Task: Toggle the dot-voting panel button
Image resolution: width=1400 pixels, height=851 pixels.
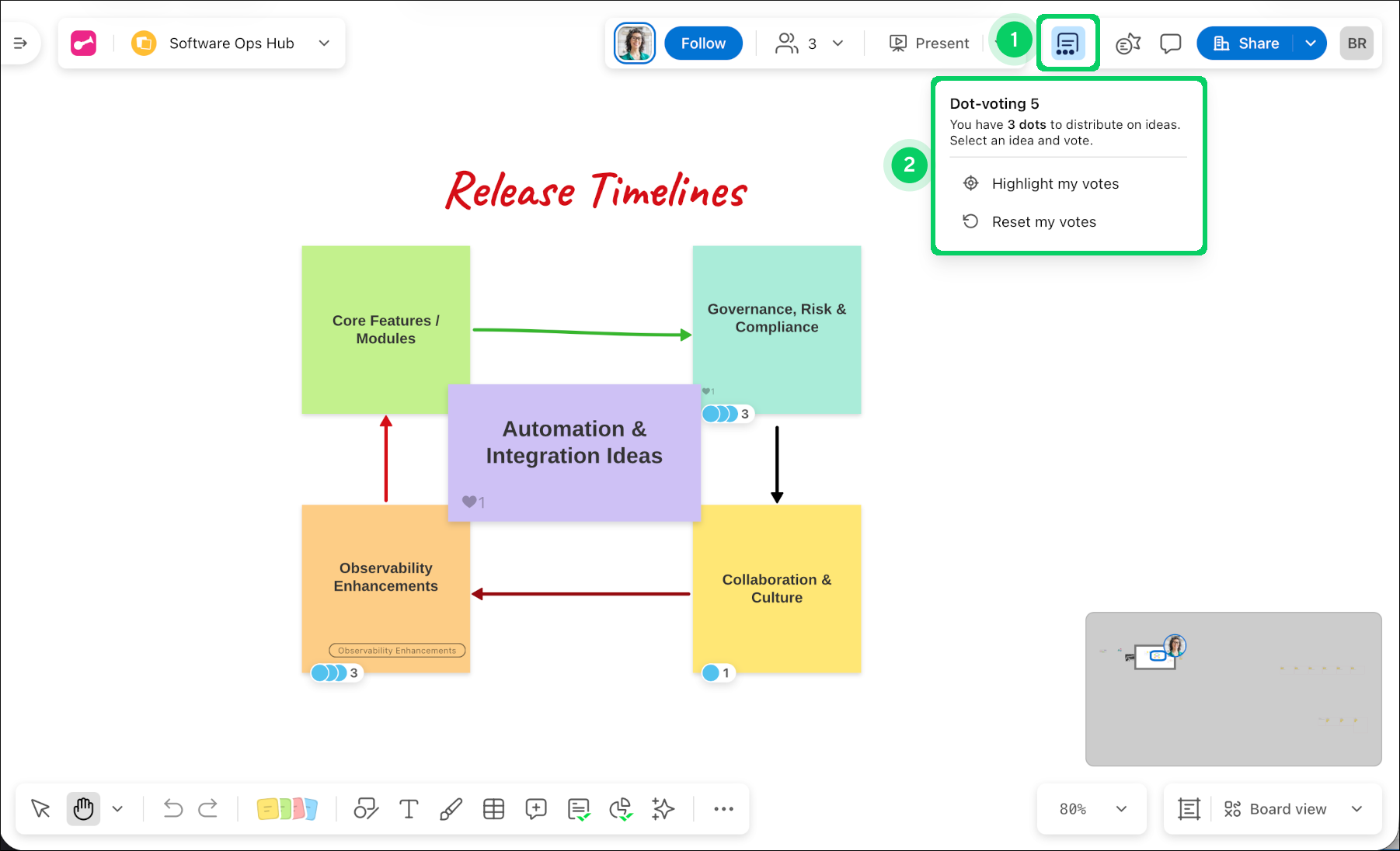Action: pyautogui.click(x=1067, y=43)
